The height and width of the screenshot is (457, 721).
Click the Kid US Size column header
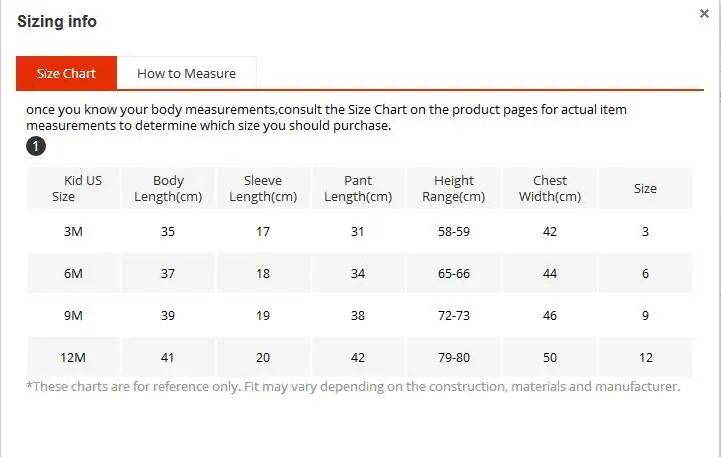pyautogui.click(x=74, y=188)
